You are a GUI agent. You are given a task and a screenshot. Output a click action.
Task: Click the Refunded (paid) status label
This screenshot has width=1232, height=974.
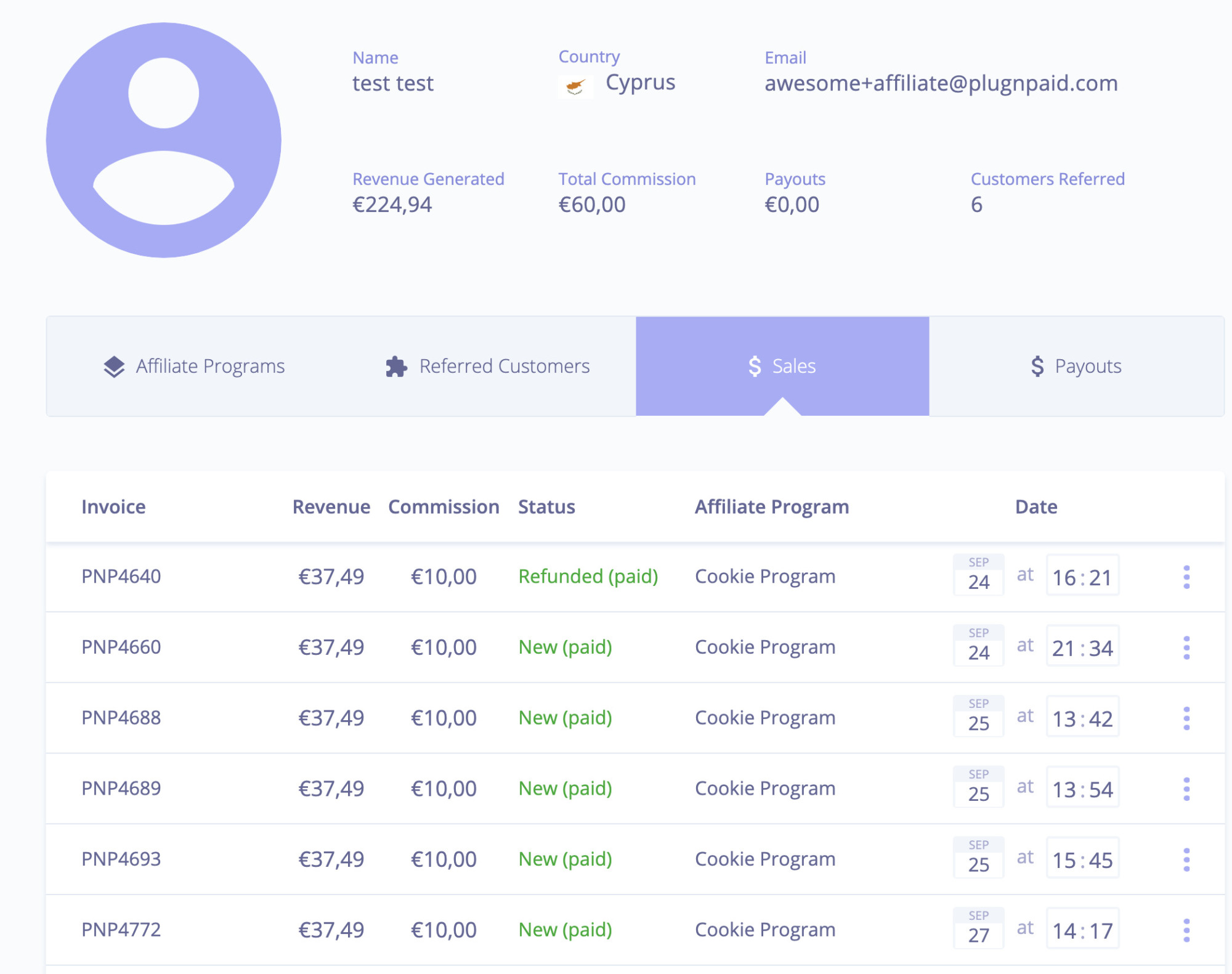tap(588, 577)
